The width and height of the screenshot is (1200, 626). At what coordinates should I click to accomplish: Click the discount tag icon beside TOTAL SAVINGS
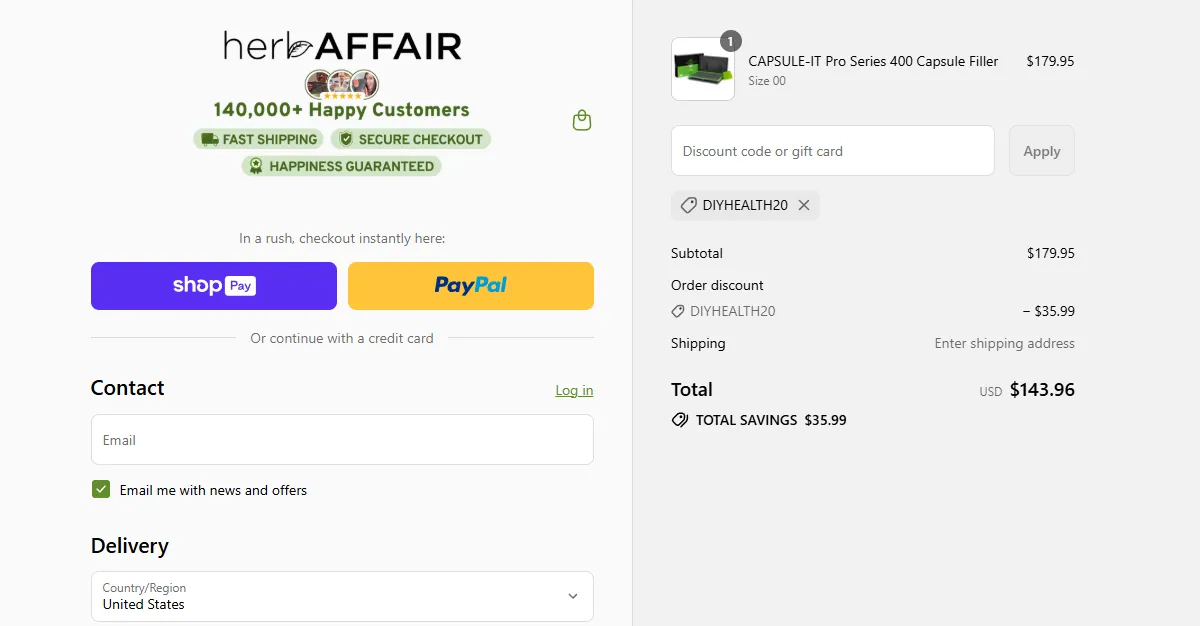(681, 420)
